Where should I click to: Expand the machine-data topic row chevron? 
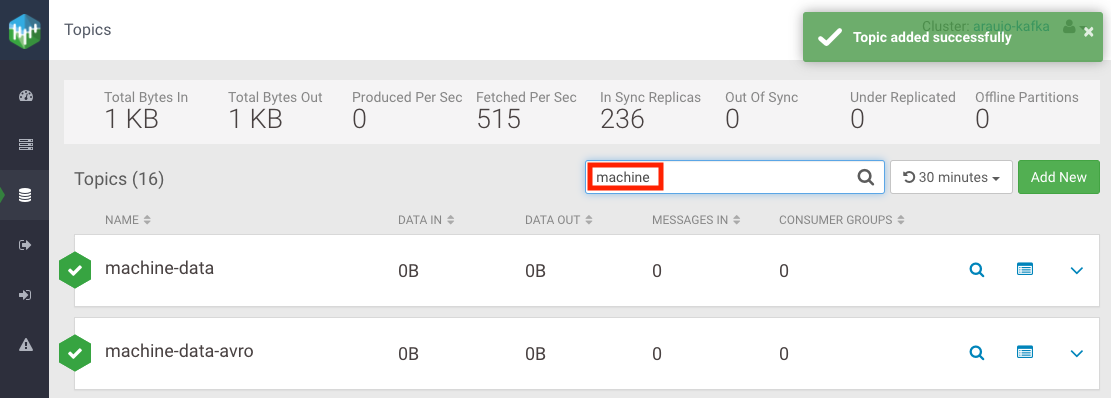point(1077,271)
